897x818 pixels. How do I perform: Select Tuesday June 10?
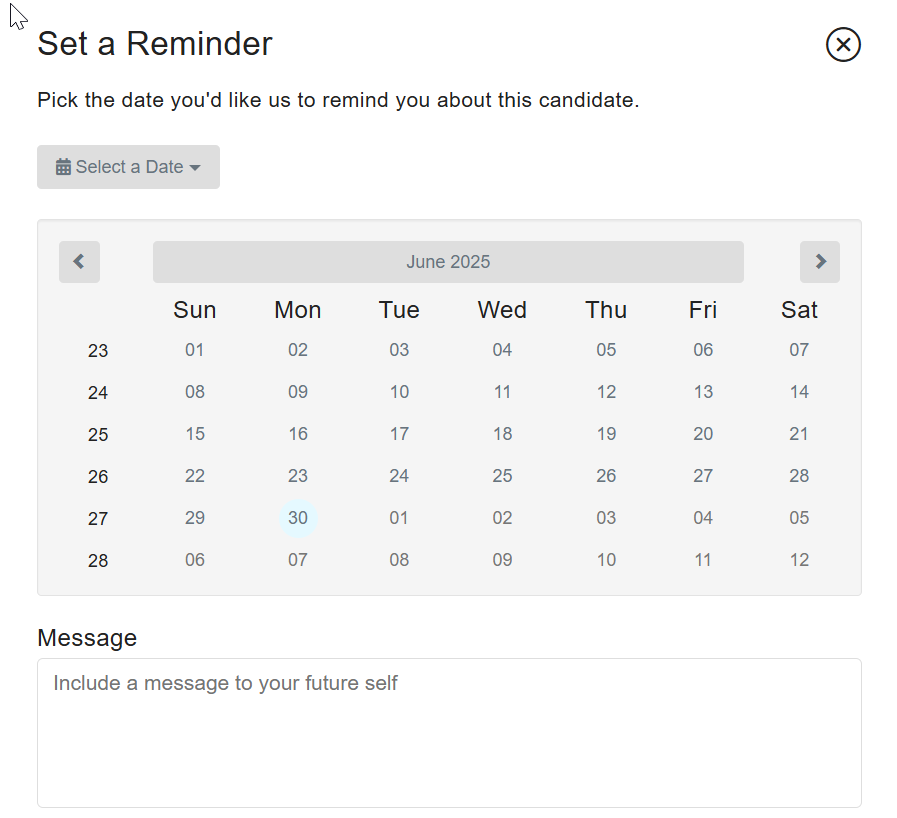click(x=399, y=392)
